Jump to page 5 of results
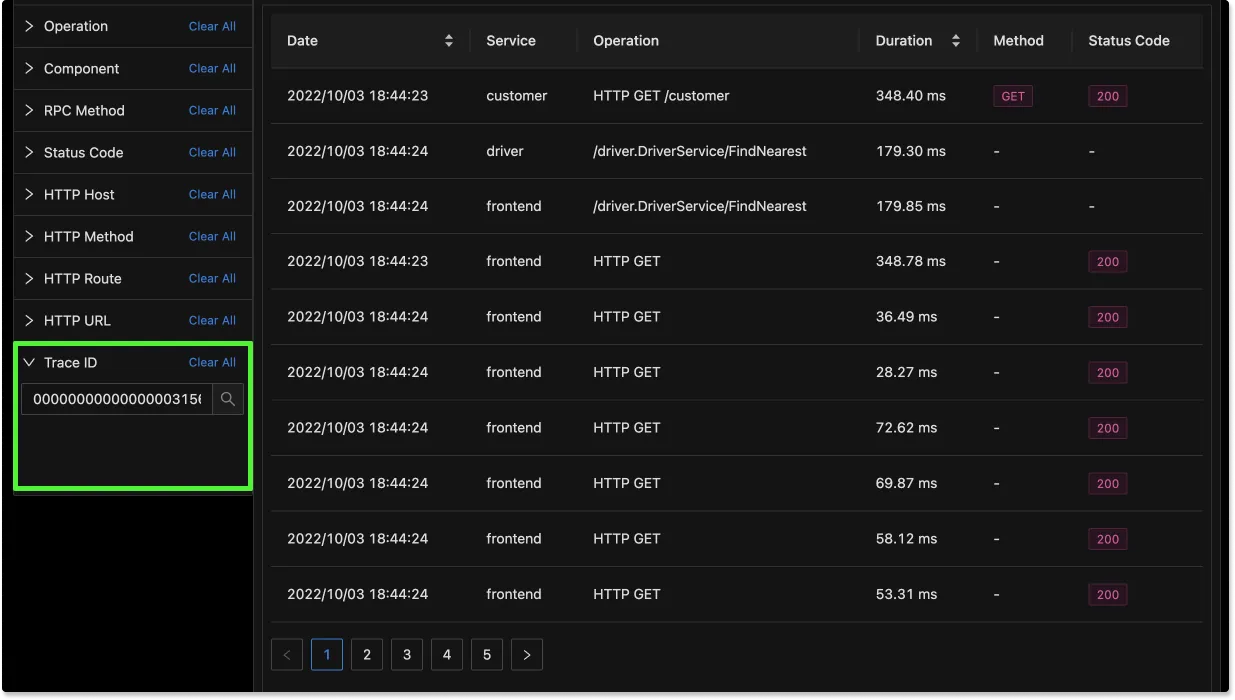1235x700 pixels. tap(487, 655)
